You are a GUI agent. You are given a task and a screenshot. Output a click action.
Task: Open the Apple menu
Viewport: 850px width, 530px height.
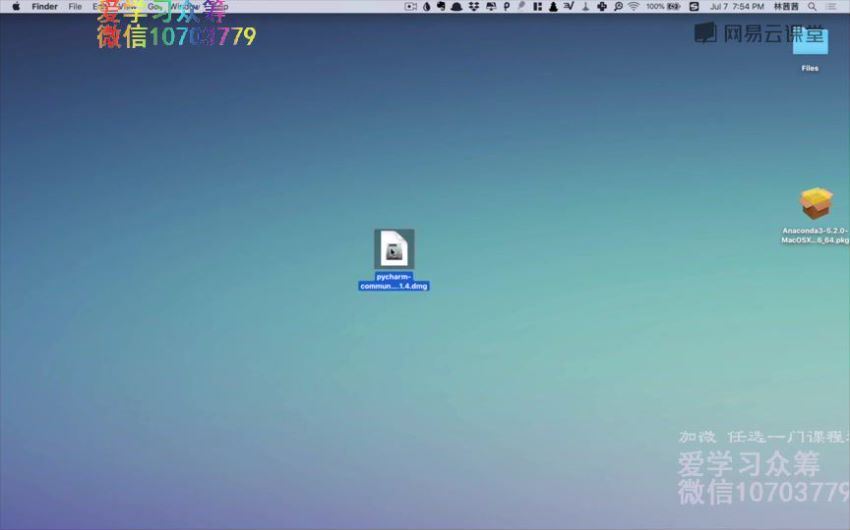click(16, 7)
